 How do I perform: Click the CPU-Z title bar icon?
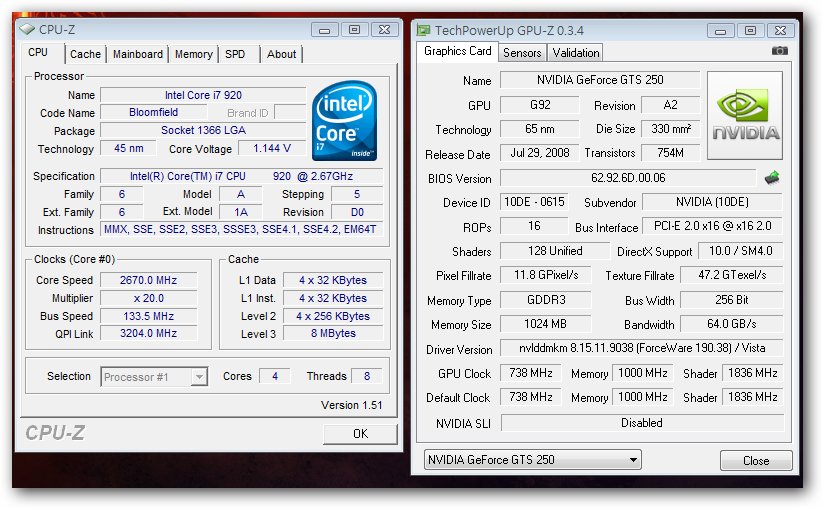coord(27,29)
